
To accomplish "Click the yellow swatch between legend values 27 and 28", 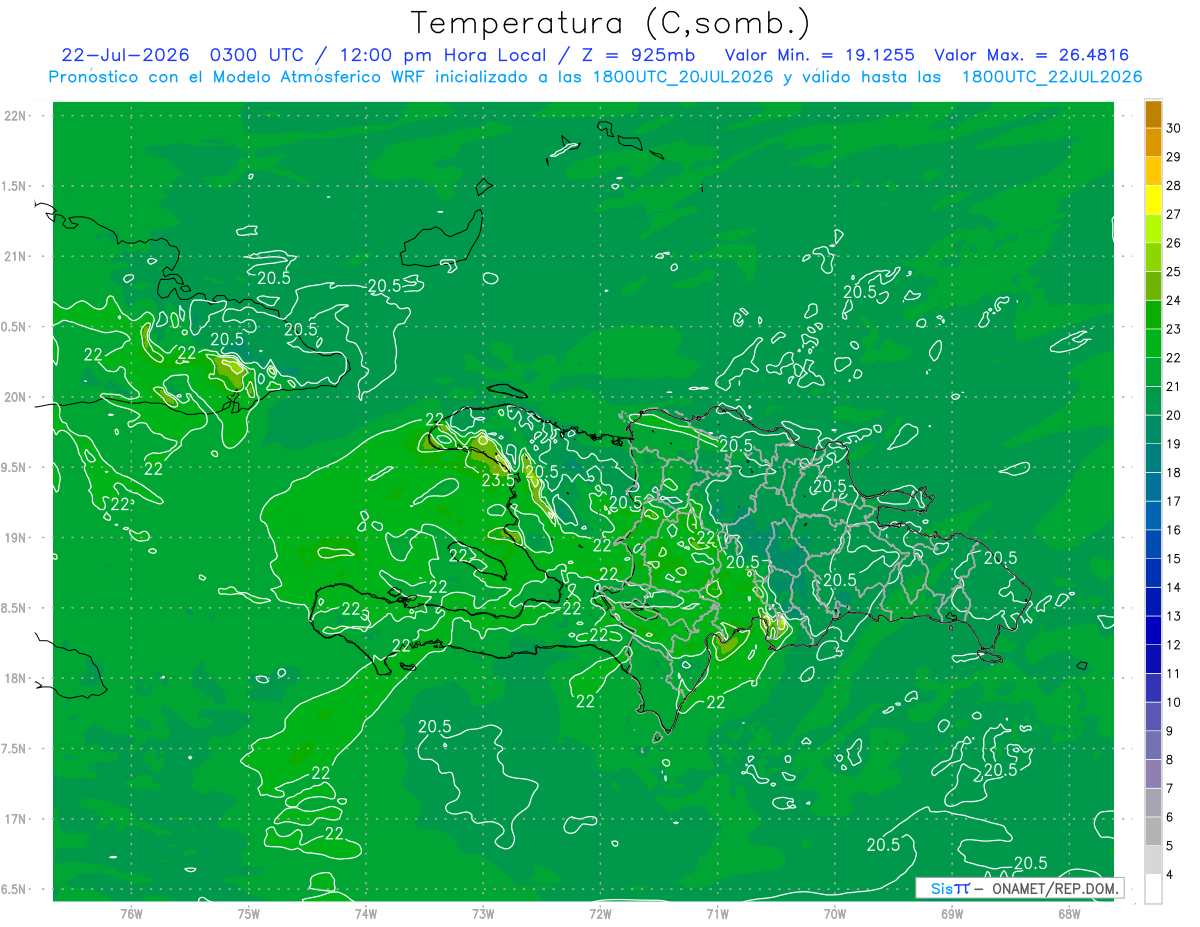I will pos(1153,200).
